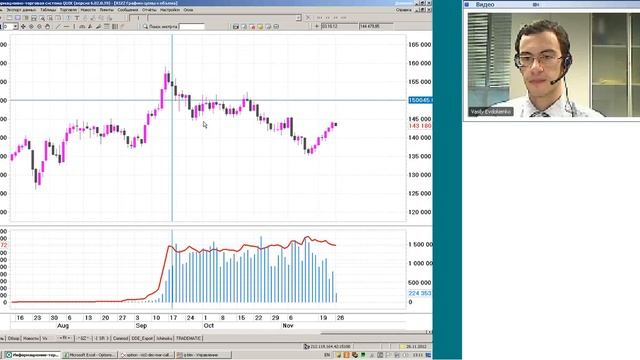This screenshot has height=360, width=640.
Task: Click the presenter video thumbnail
Action: click(x=553, y=65)
